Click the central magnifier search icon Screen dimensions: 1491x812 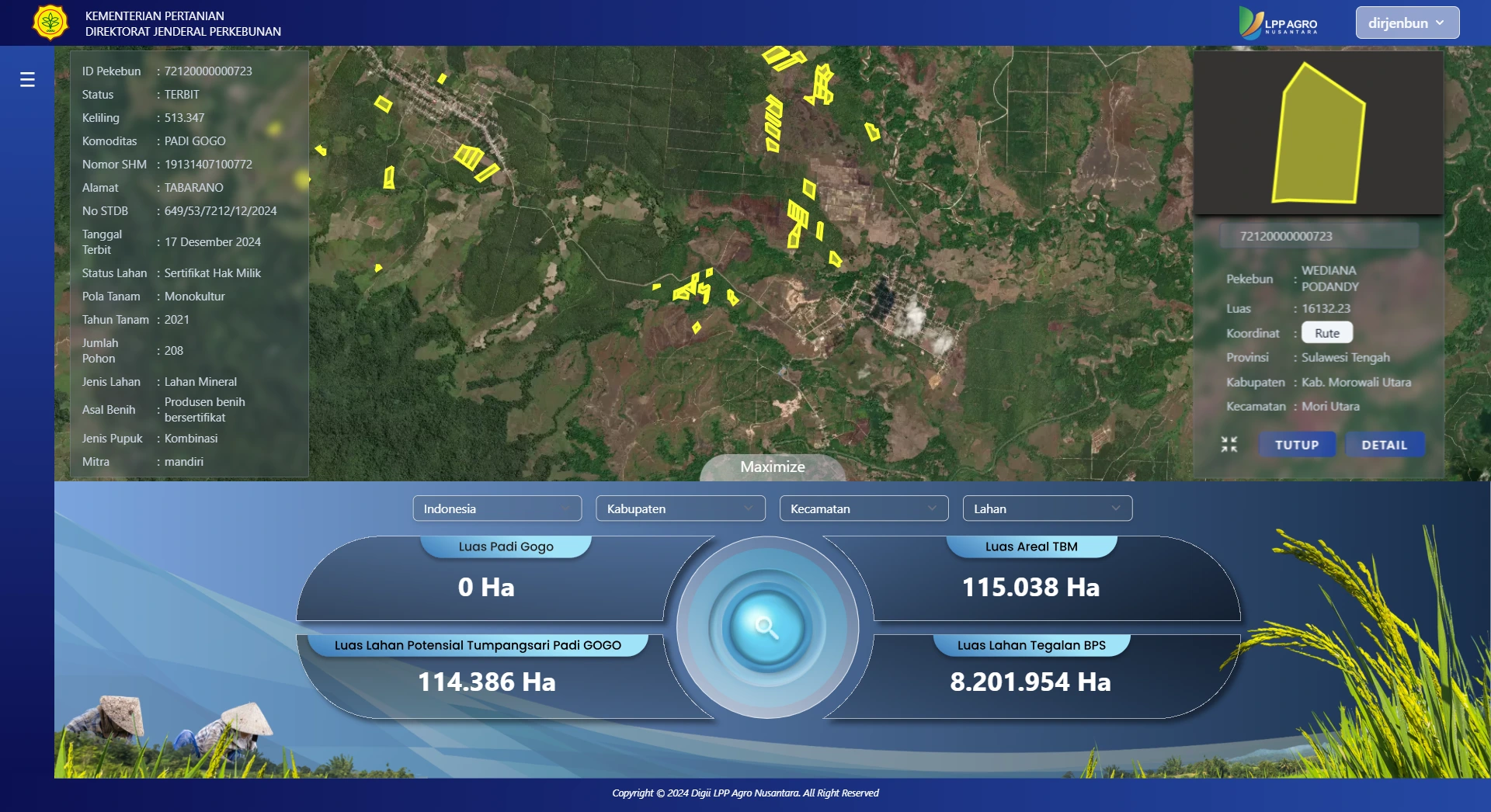coord(769,627)
